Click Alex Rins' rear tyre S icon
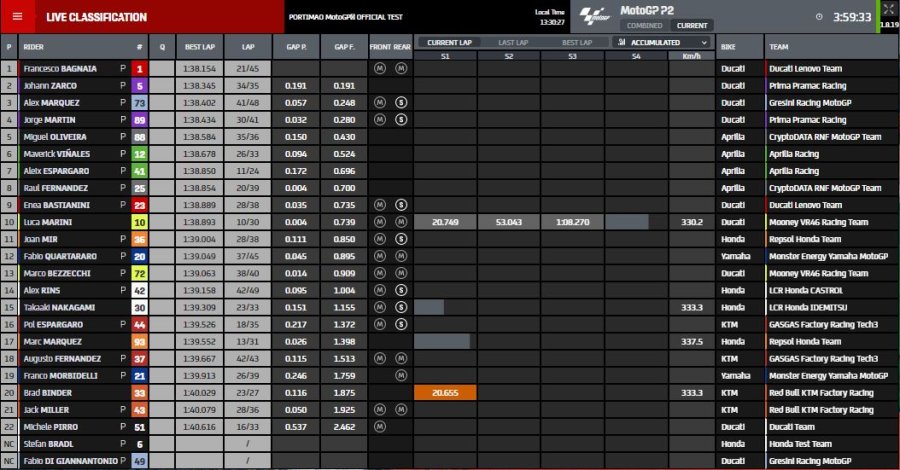The height and width of the screenshot is (470, 900). (x=401, y=290)
